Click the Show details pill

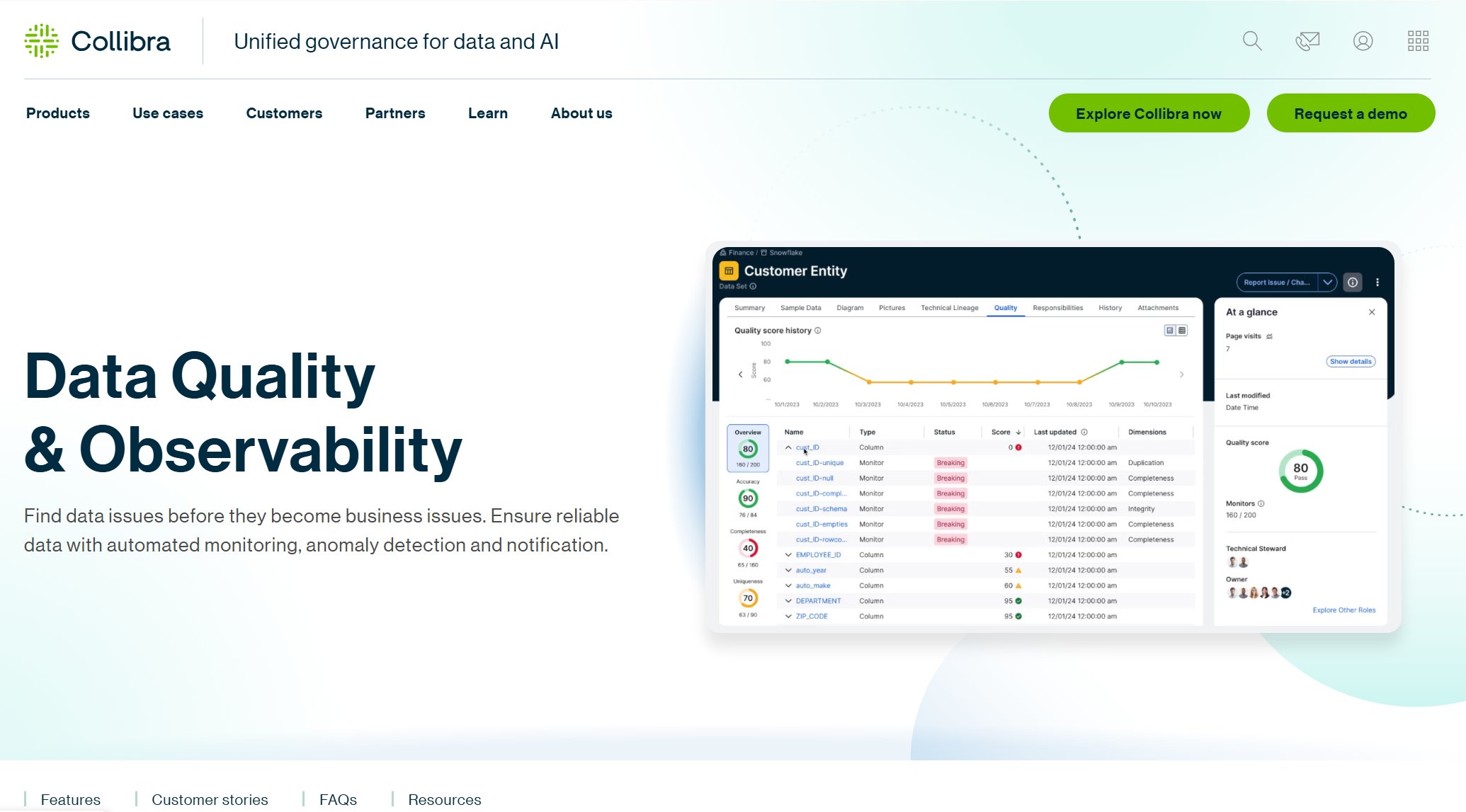pos(1351,361)
